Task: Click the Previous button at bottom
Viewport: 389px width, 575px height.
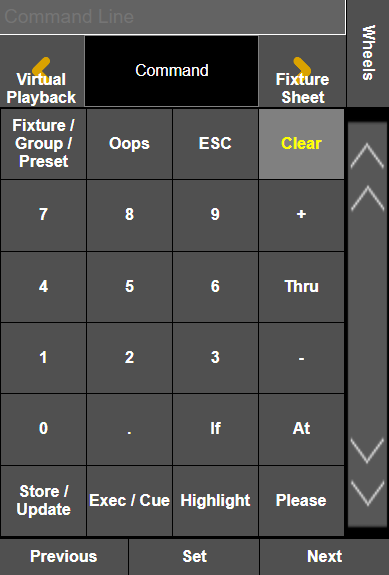Action: (x=64, y=557)
